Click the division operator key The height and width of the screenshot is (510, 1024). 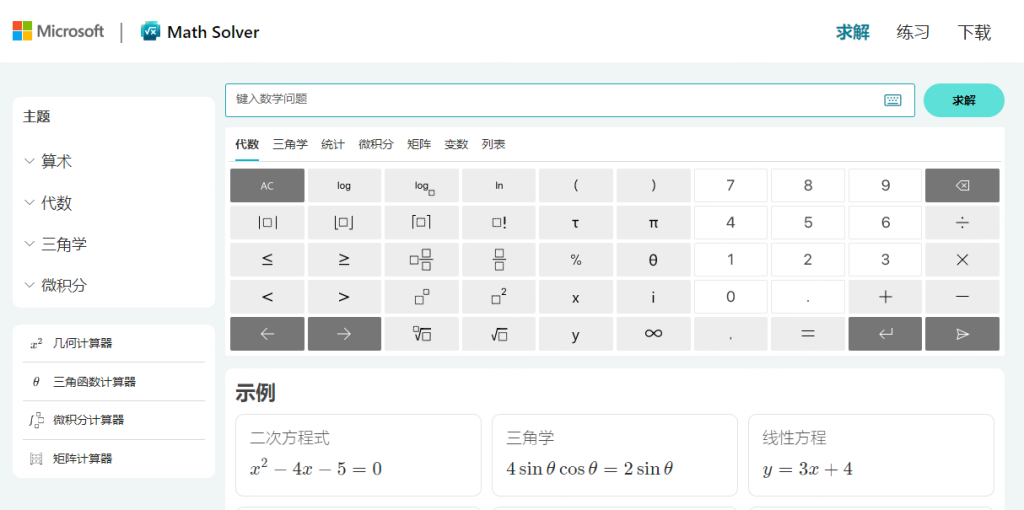(x=962, y=223)
